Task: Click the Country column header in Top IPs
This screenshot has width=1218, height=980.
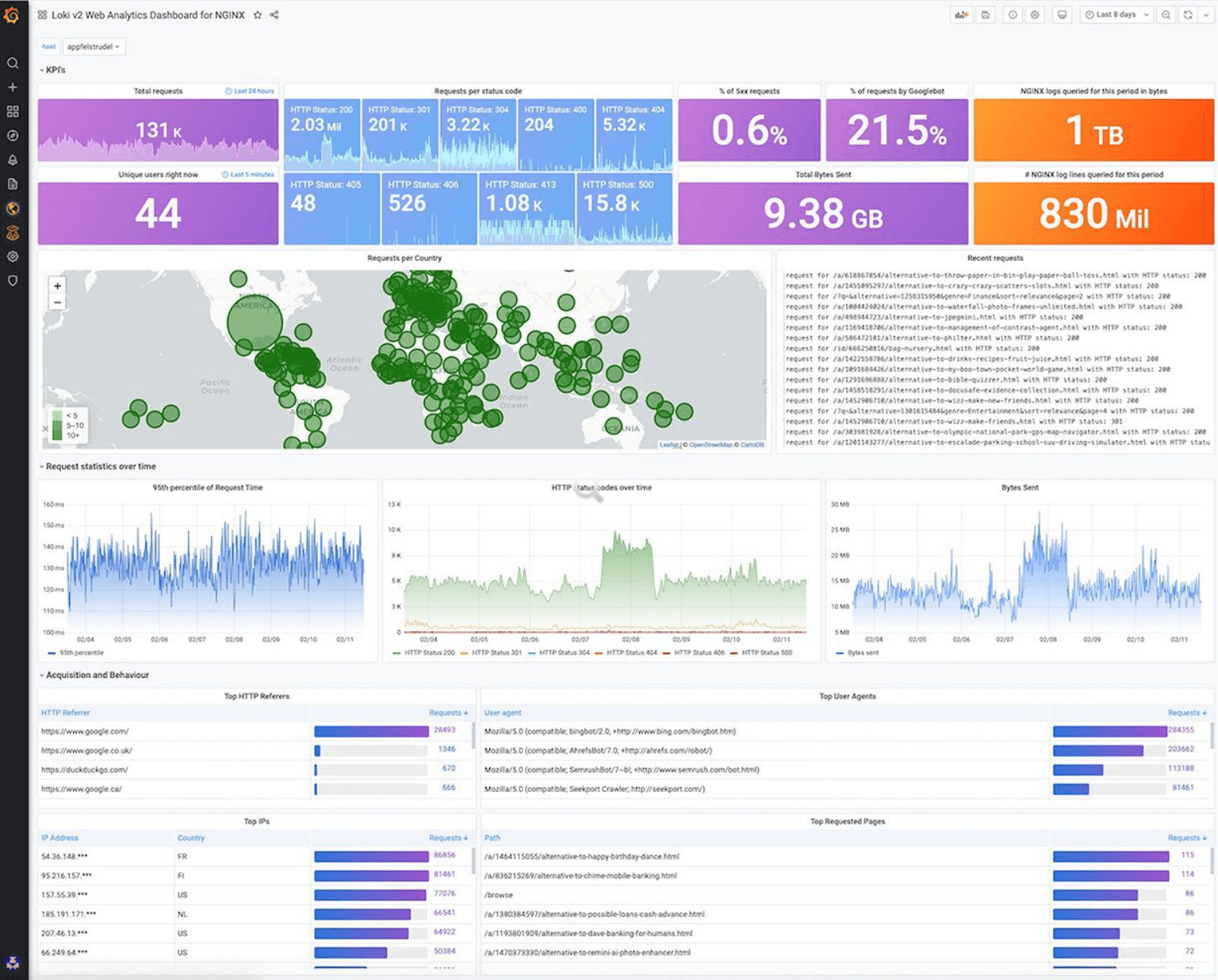Action: click(191, 838)
